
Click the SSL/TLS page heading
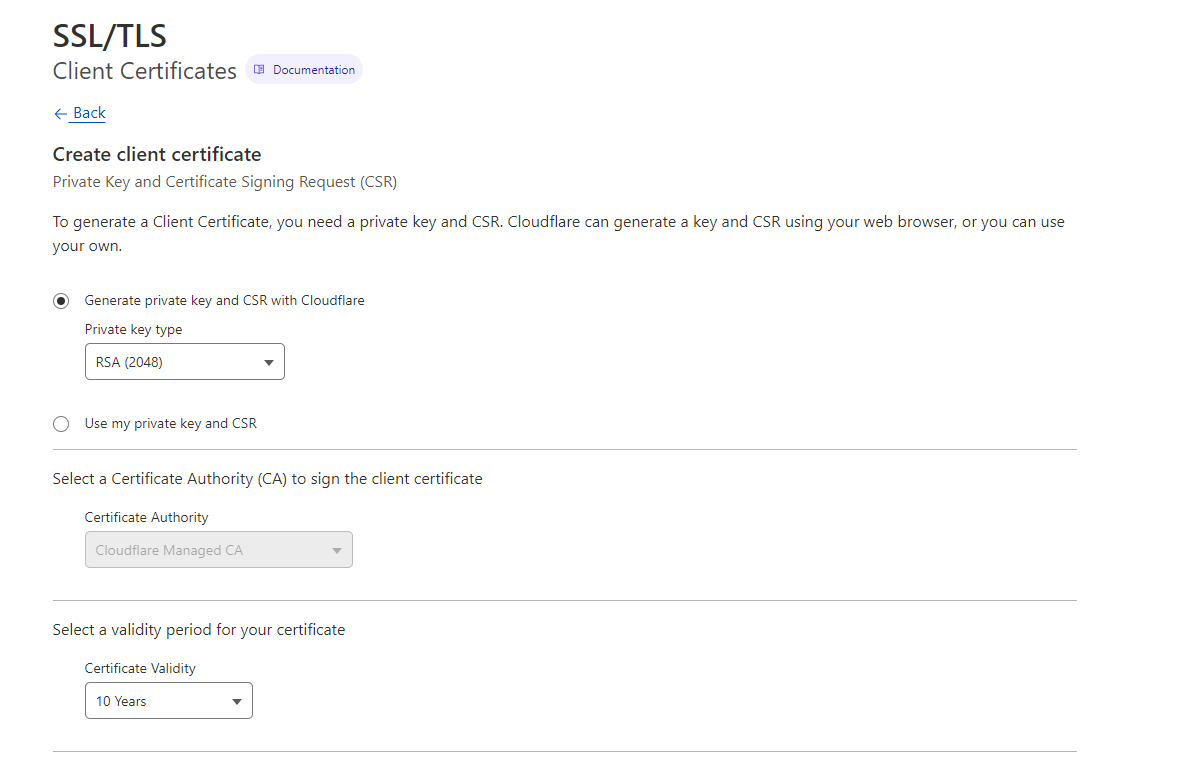coord(109,36)
